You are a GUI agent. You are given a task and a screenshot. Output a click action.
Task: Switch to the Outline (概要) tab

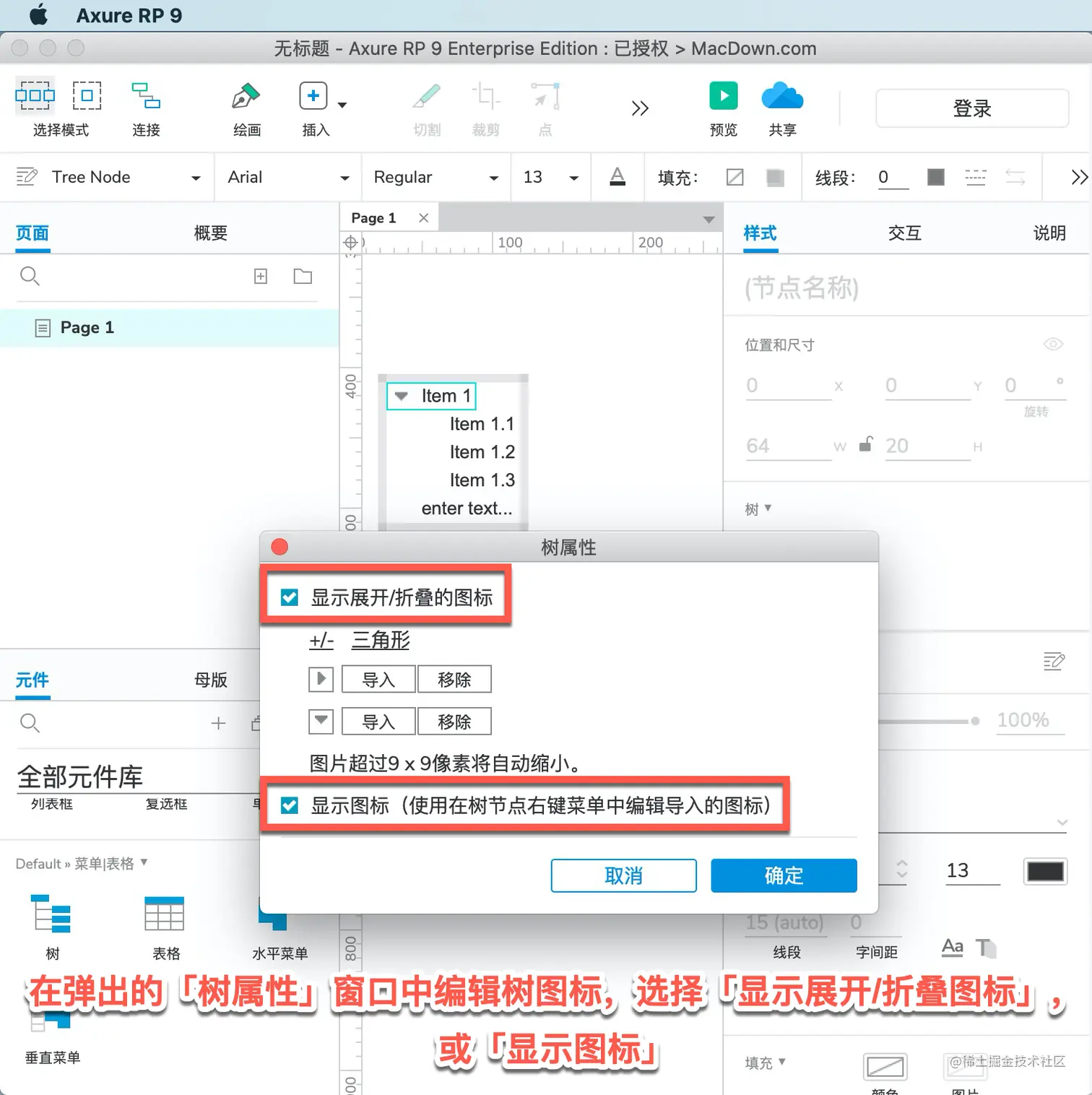(x=211, y=233)
